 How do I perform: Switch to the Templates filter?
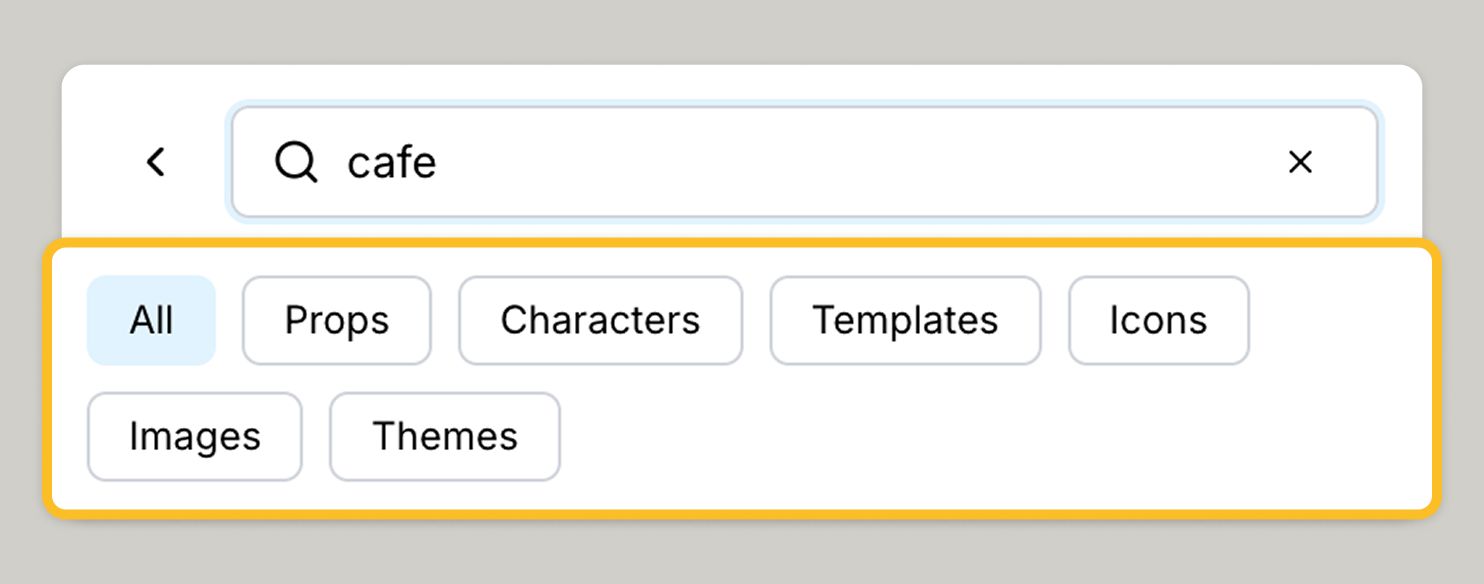pyautogui.click(x=904, y=320)
